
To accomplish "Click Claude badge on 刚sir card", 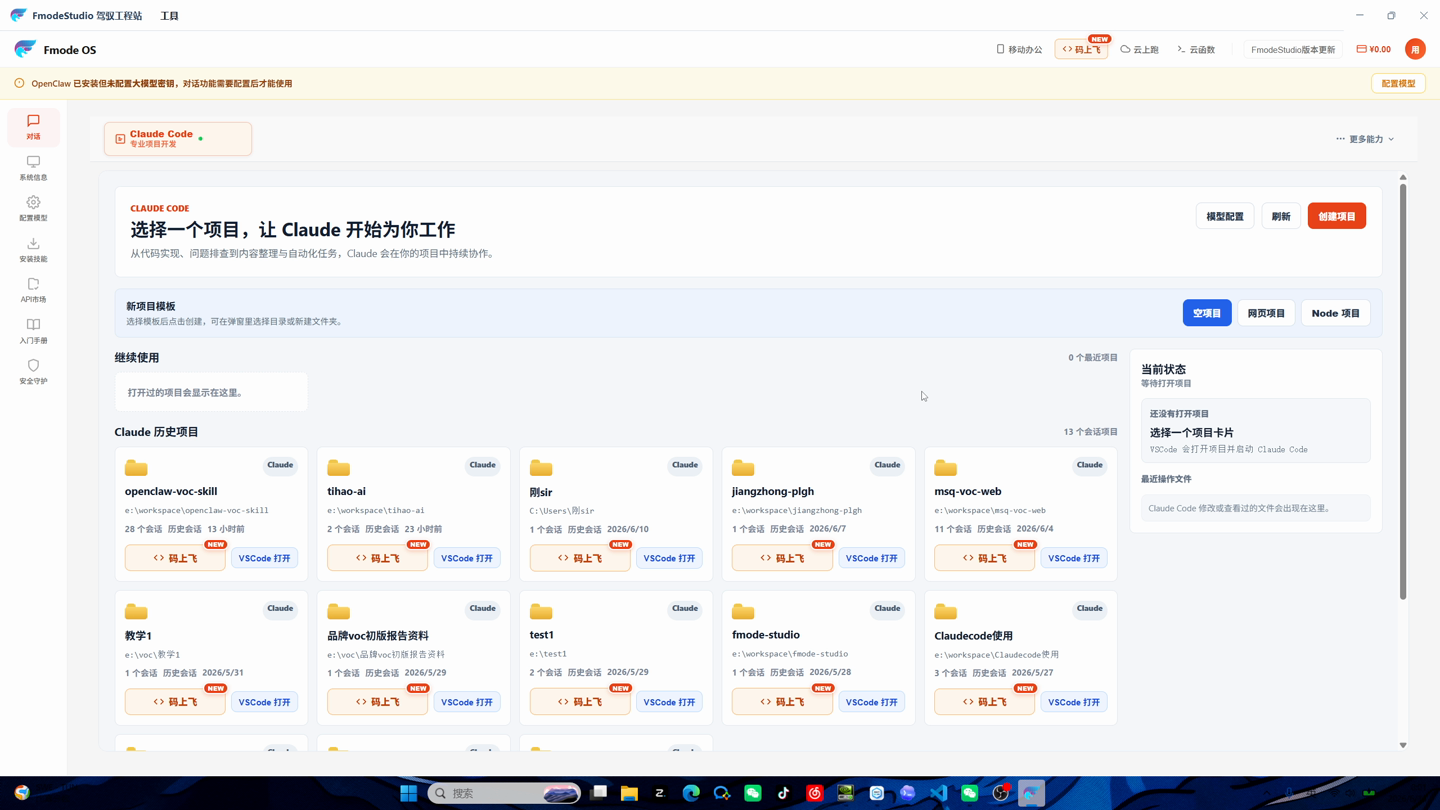I will pyautogui.click(x=685, y=465).
